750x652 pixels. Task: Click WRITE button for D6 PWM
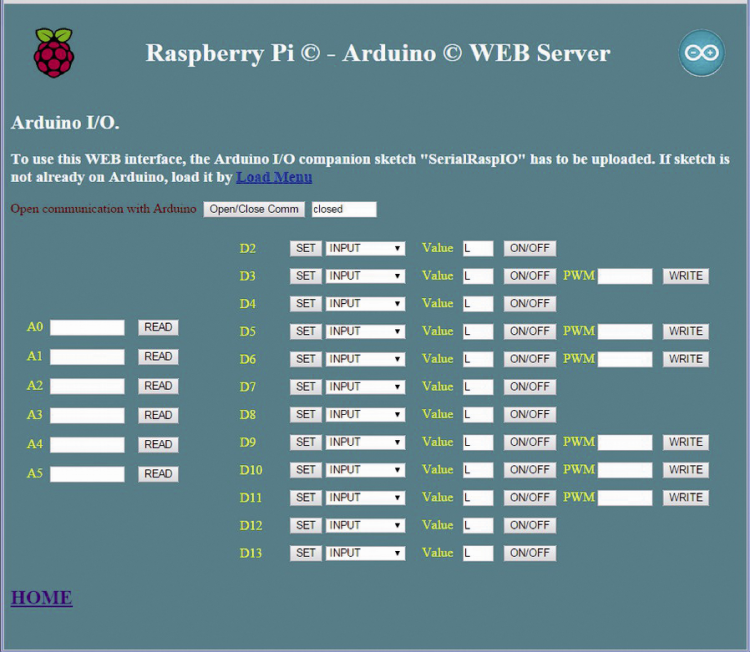[685, 359]
